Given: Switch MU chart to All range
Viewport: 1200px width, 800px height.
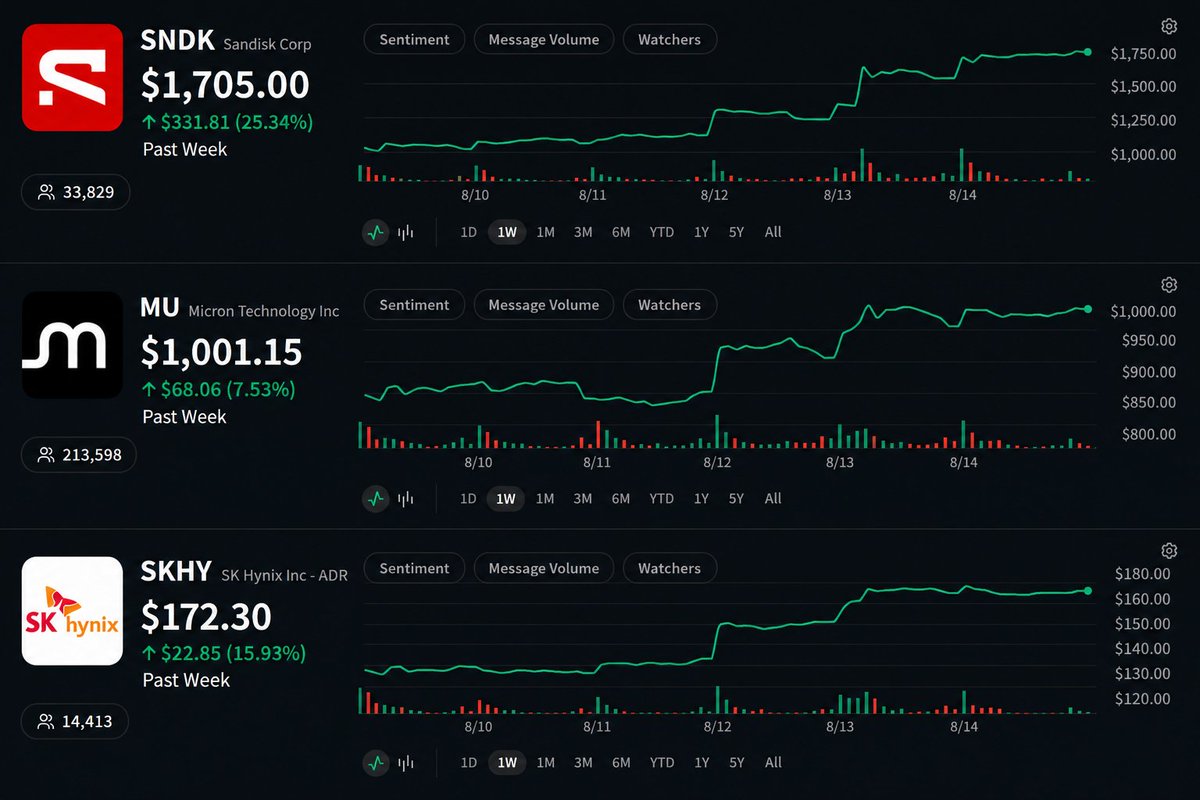Looking at the screenshot, I should pos(773,498).
